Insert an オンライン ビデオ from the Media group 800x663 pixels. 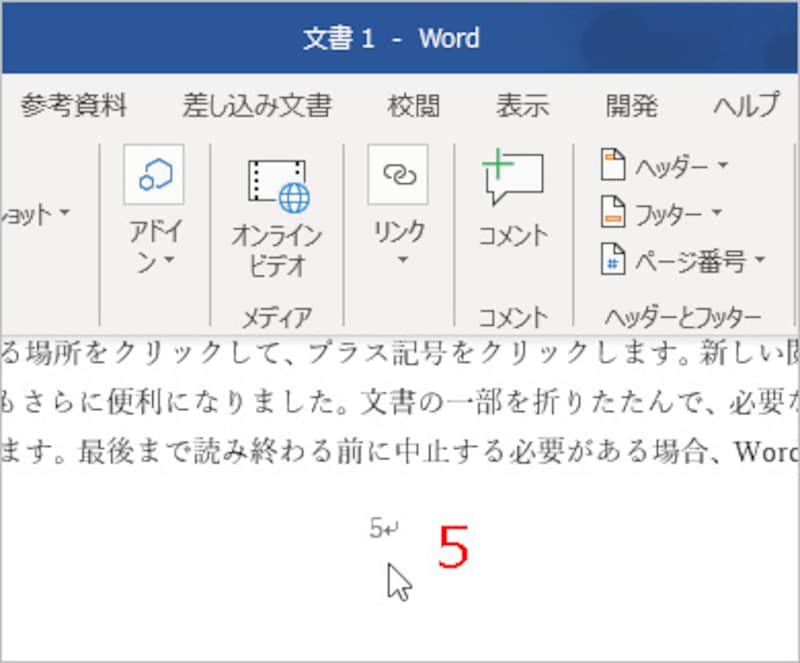[x=277, y=185]
